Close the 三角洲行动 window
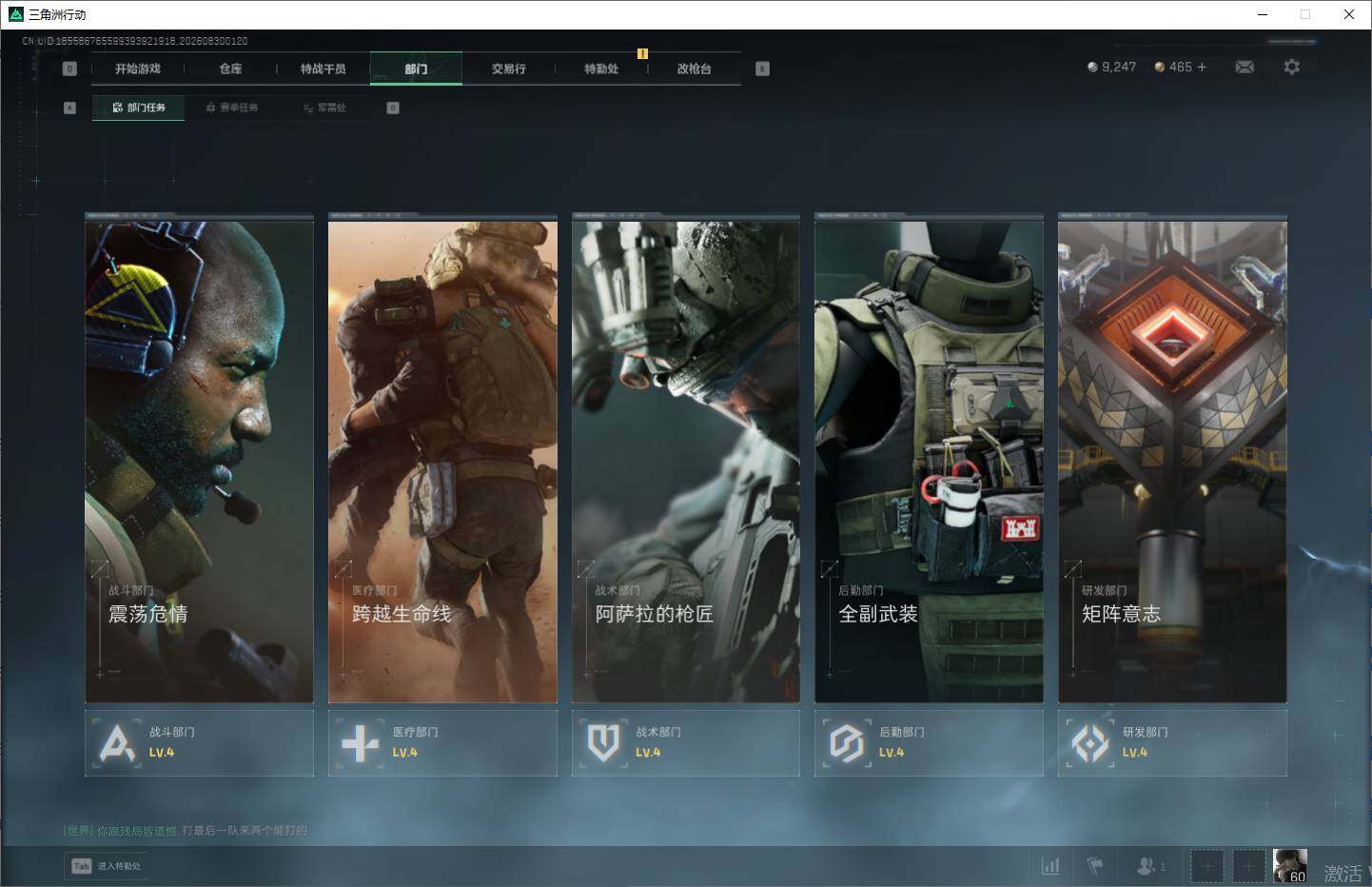Viewport: 1372px width, 887px height. 1349,14
